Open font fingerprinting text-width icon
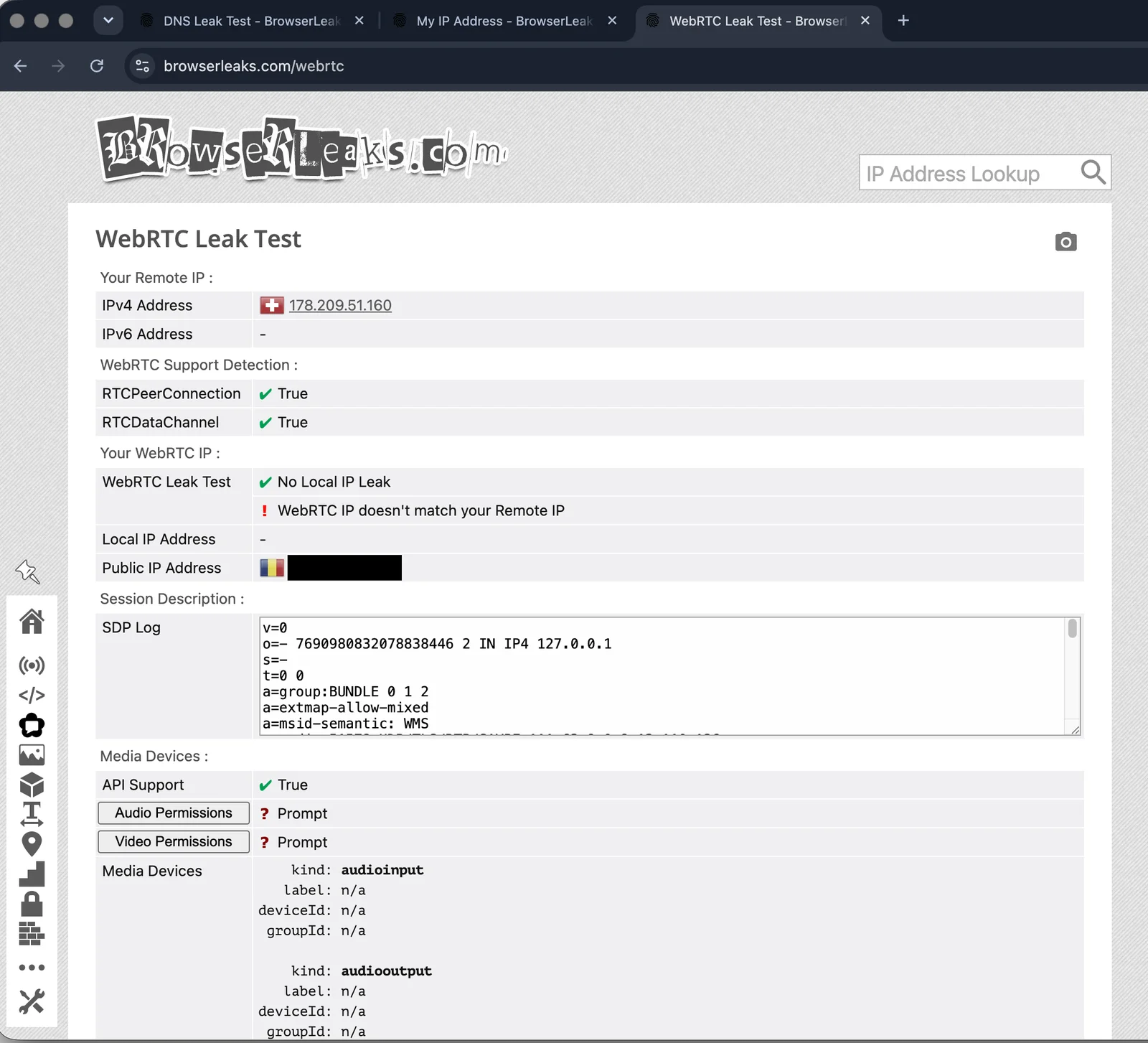 32,814
